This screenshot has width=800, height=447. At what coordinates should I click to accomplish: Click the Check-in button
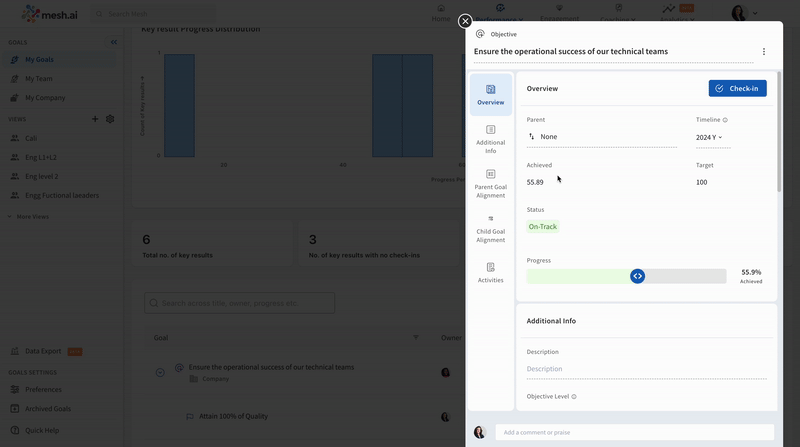[737, 88]
